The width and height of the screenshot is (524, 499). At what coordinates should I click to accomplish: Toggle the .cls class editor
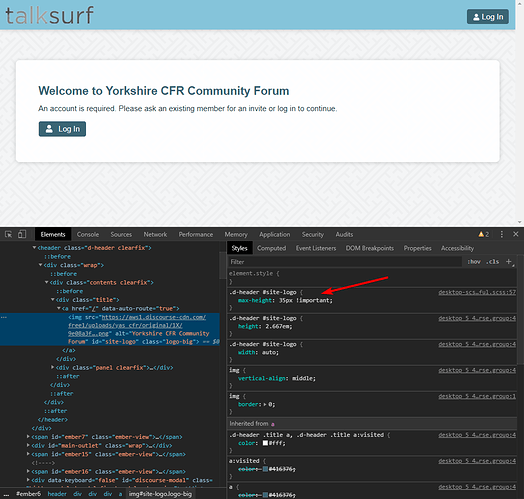tap(492, 262)
